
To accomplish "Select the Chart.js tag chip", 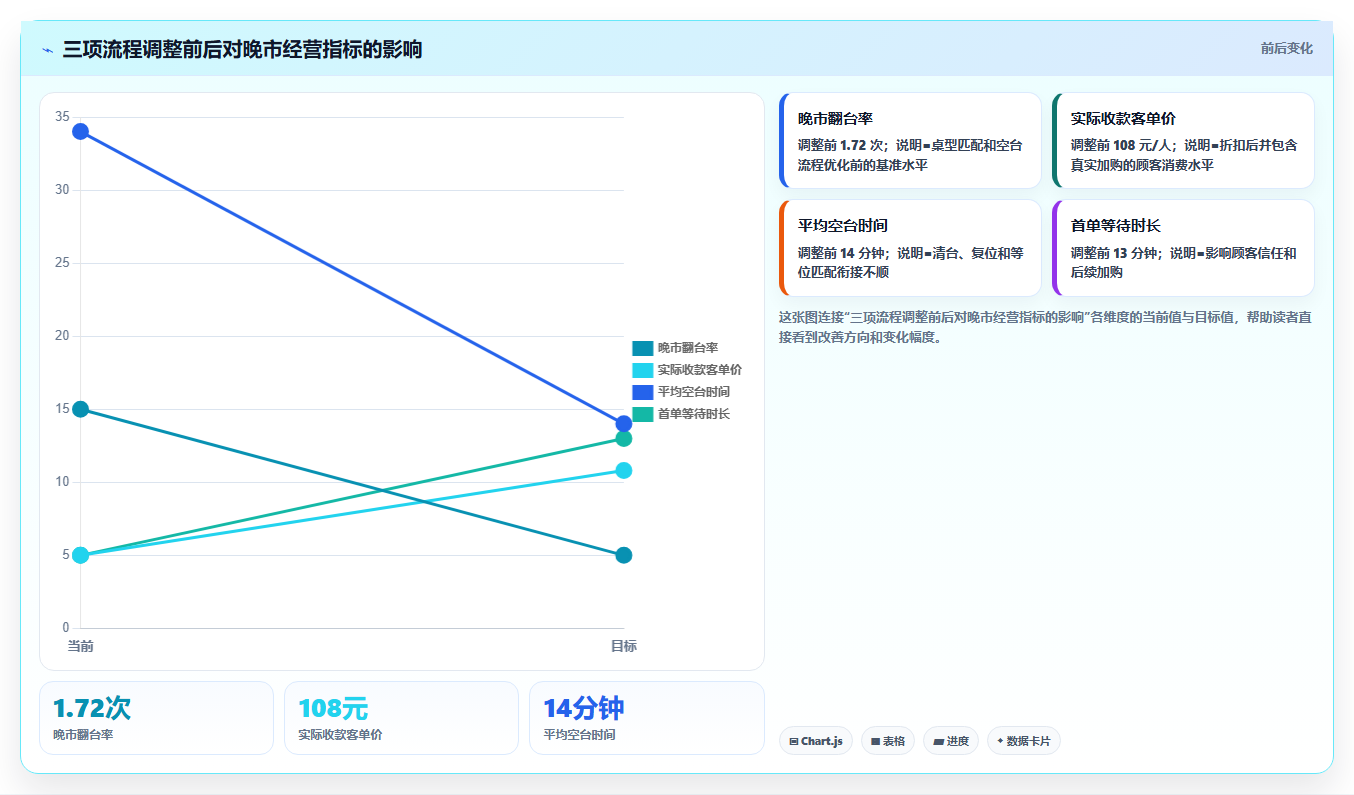I will [x=816, y=741].
